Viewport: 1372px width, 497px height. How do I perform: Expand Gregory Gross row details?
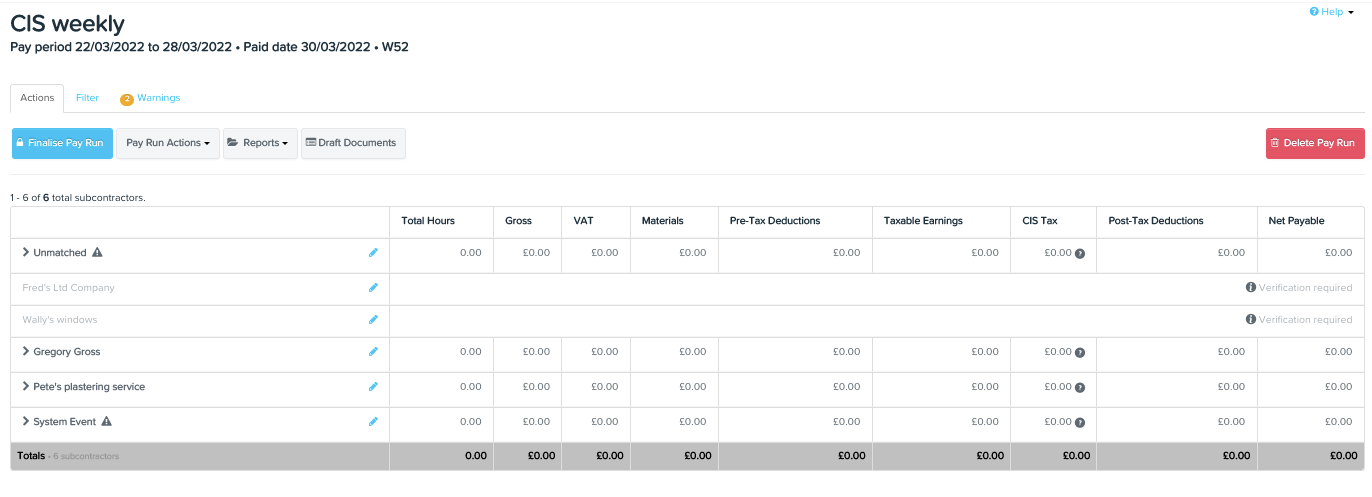pos(26,352)
